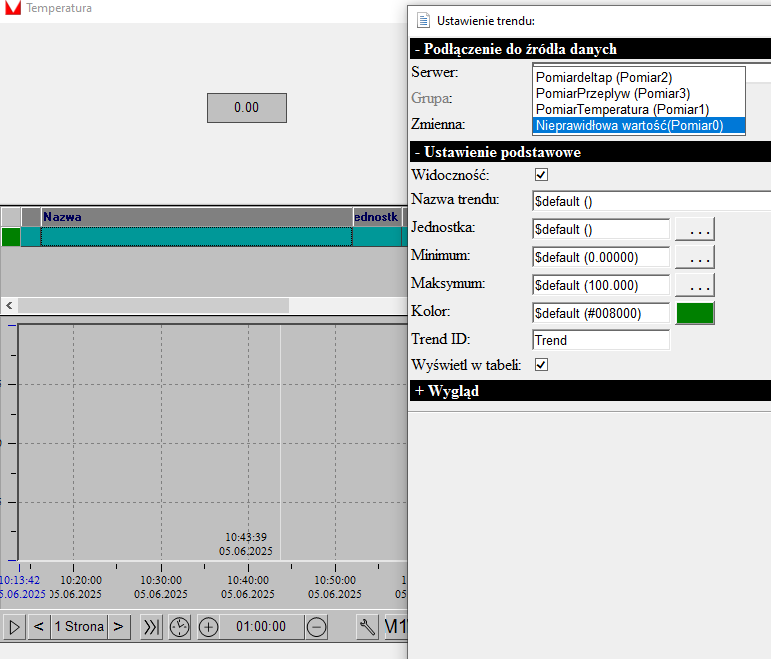The width and height of the screenshot is (771, 659).
Task: Select PomiarPrzeplyw (Pomiar3) from list
Action: (639, 93)
